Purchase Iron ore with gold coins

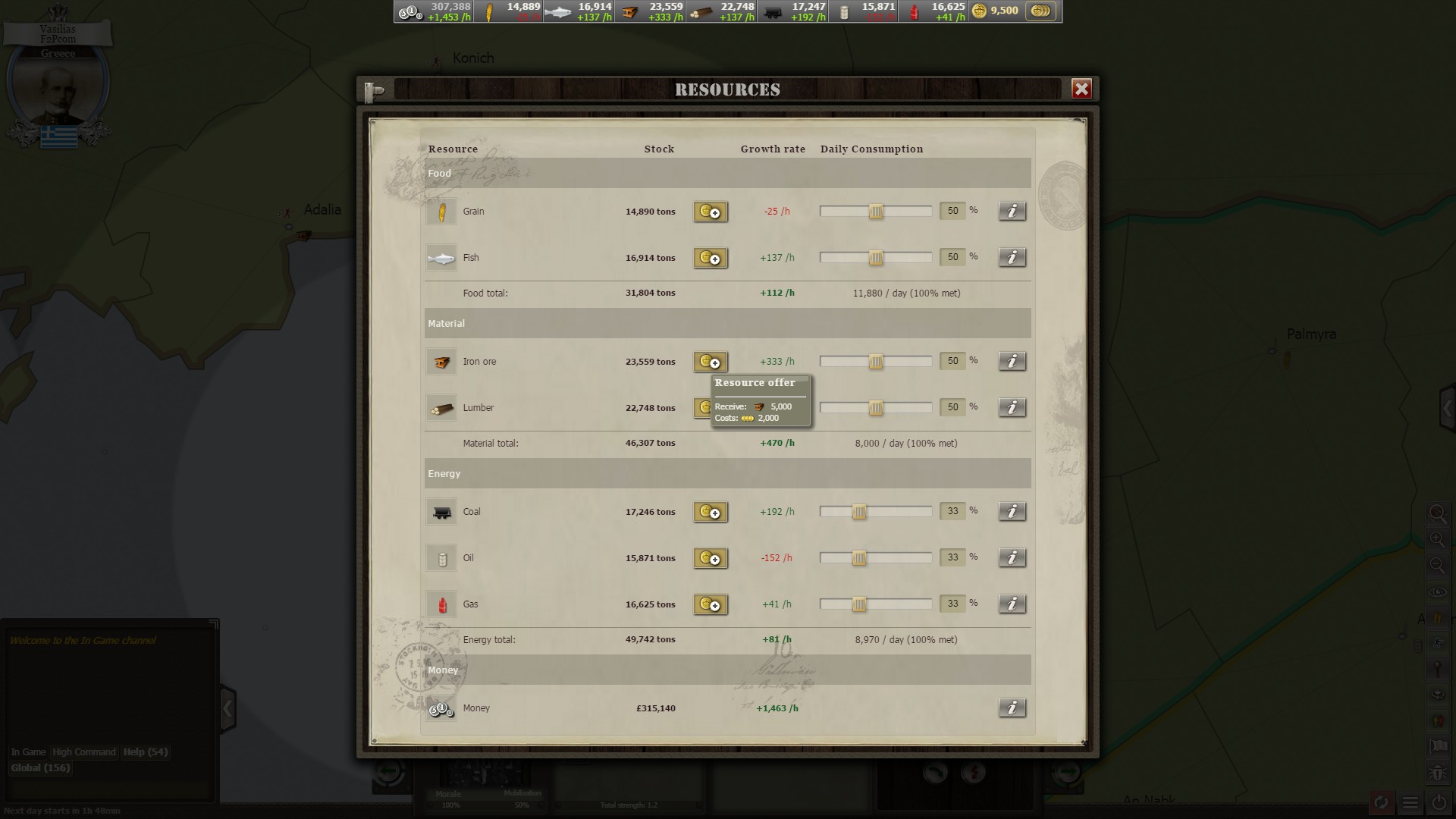pos(711,362)
